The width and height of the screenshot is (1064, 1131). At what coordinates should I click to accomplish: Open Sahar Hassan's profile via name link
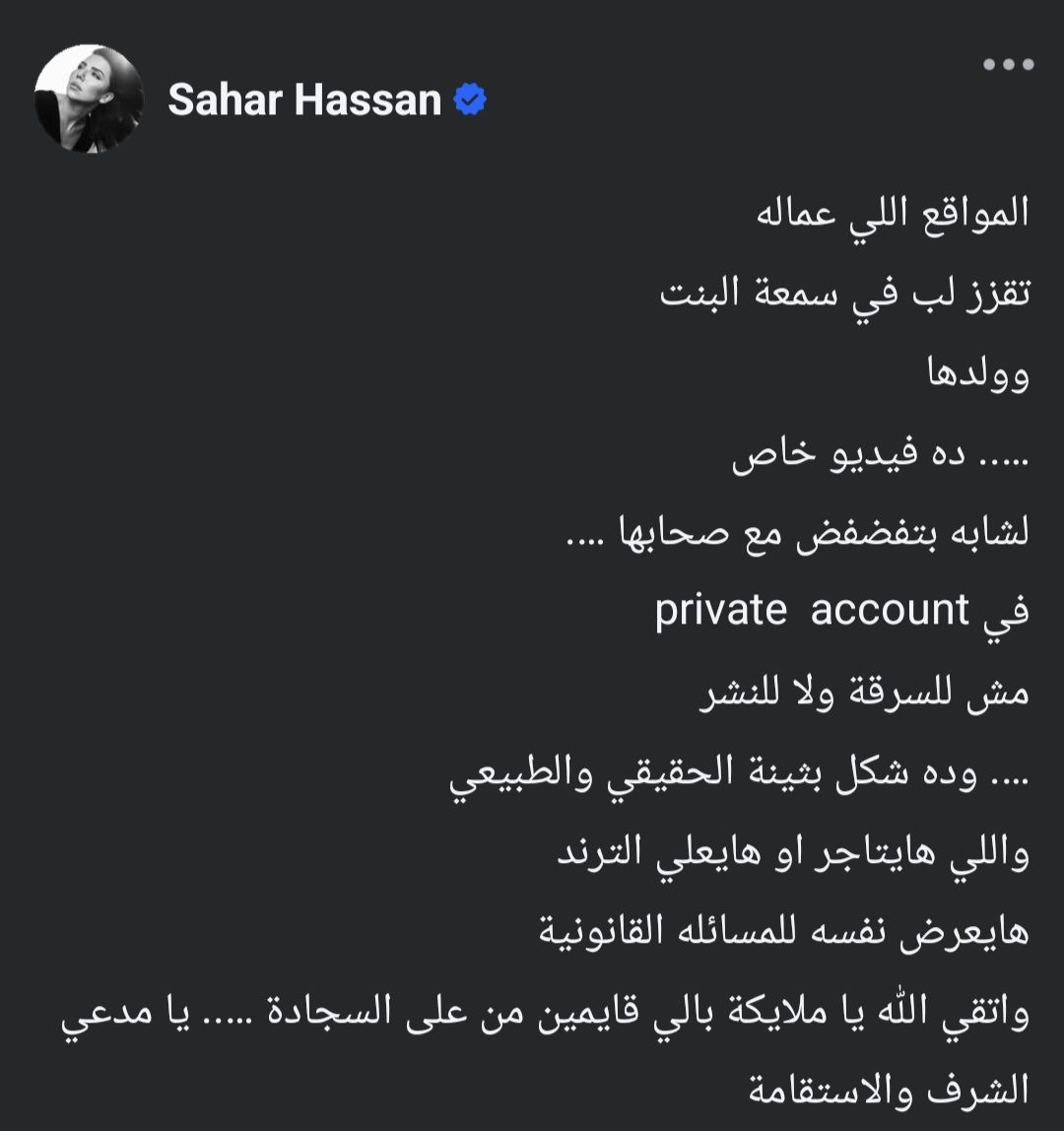[x=305, y=97]
